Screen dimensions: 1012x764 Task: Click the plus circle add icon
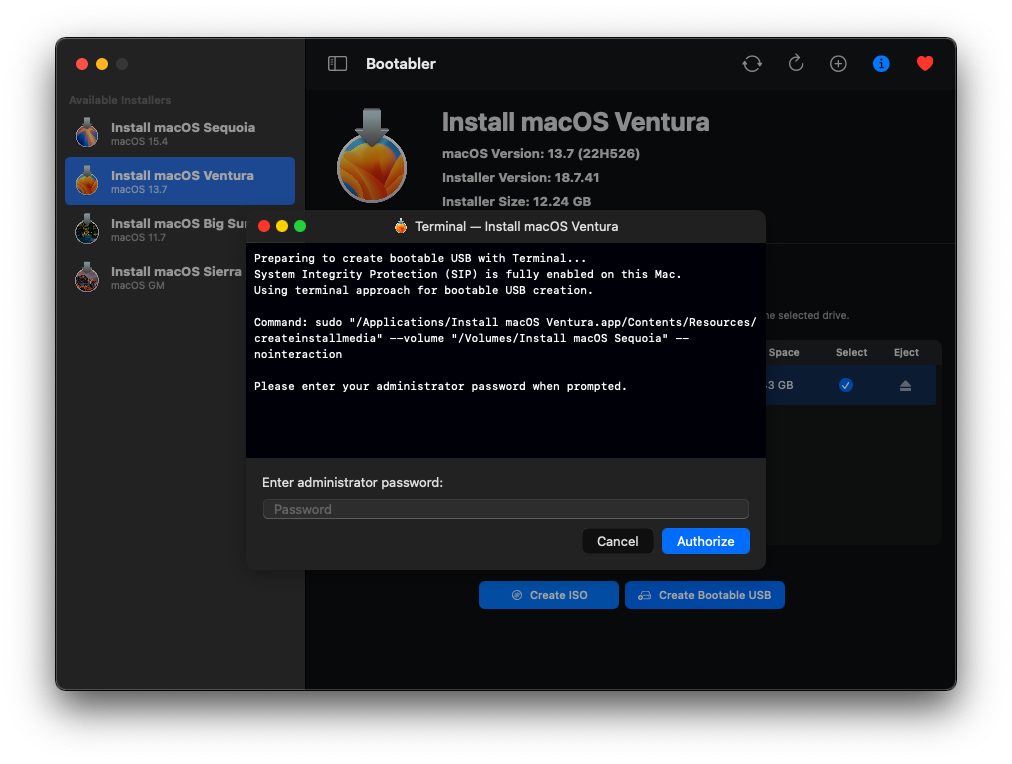point(838,63)
